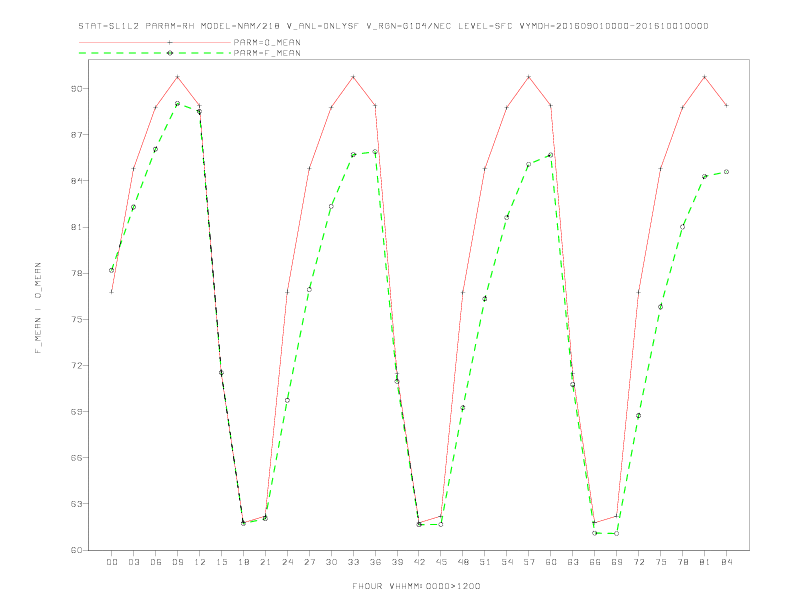Click x-axis forecast hour label 30
Image resolution: width=792 pixels, height=612 pixels.
click(331, 562)
